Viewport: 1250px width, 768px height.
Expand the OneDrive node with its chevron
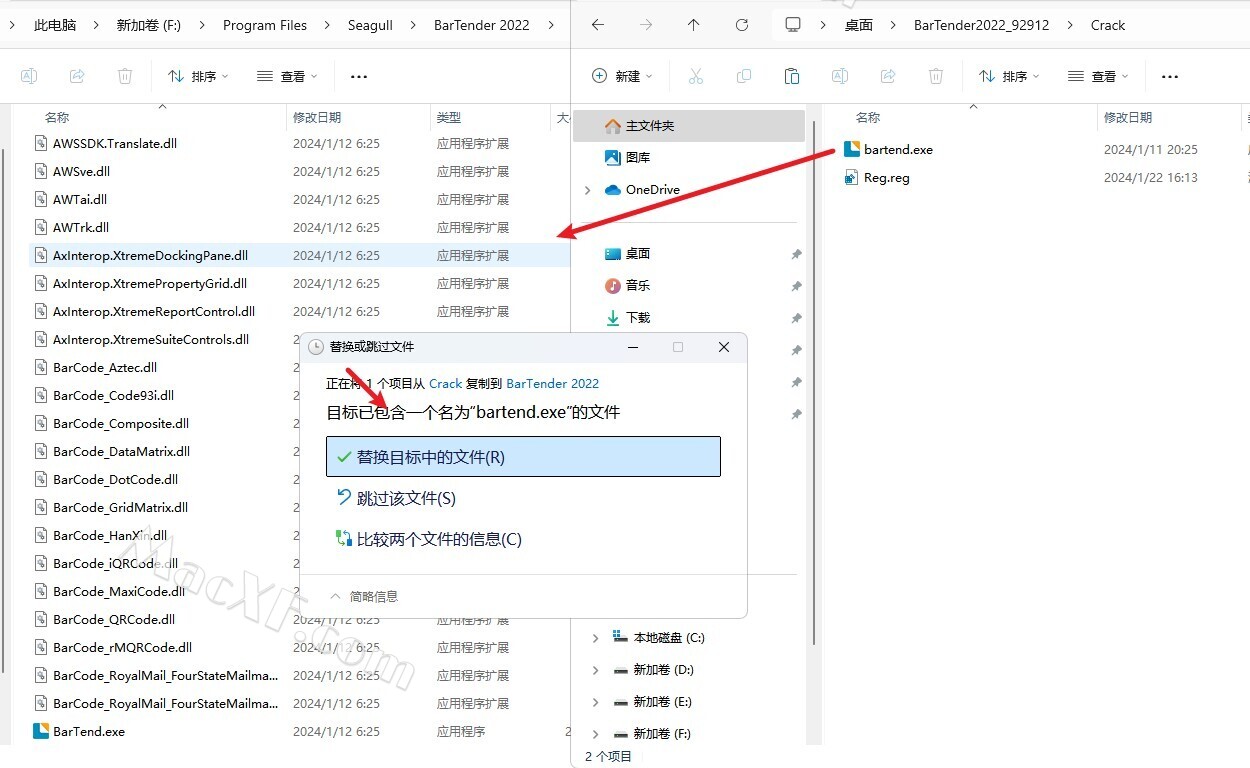point(588,190)
